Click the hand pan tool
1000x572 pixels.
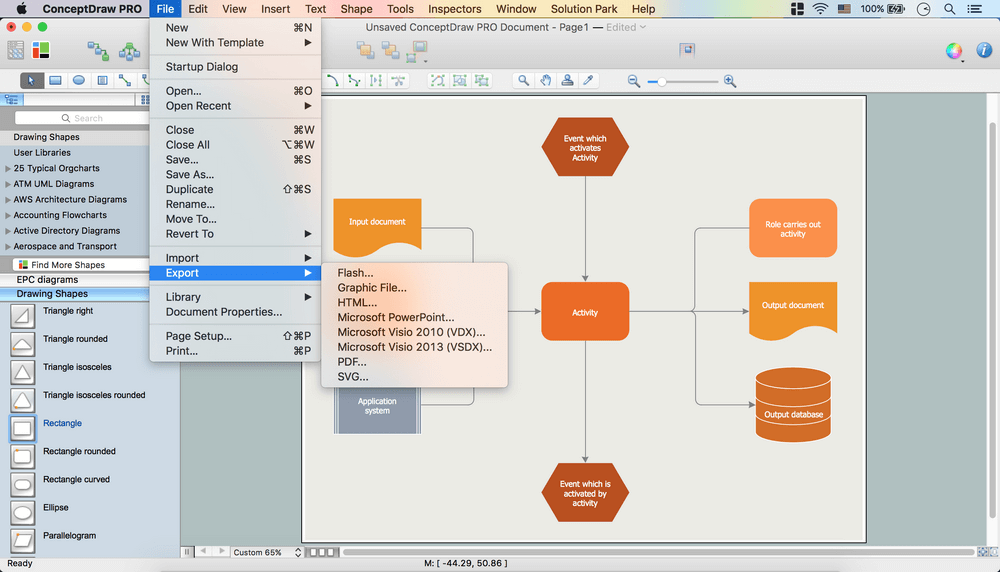coord(545,81)
